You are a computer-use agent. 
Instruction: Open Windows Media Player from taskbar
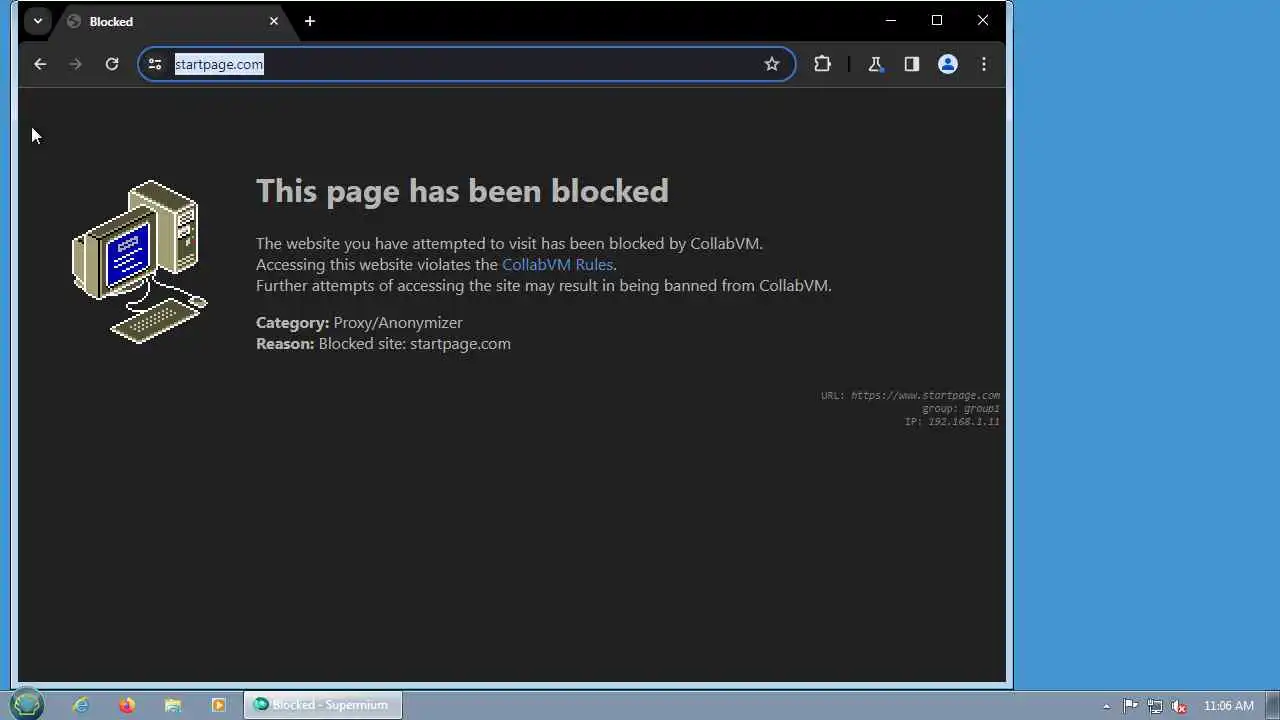coord(219,705)
